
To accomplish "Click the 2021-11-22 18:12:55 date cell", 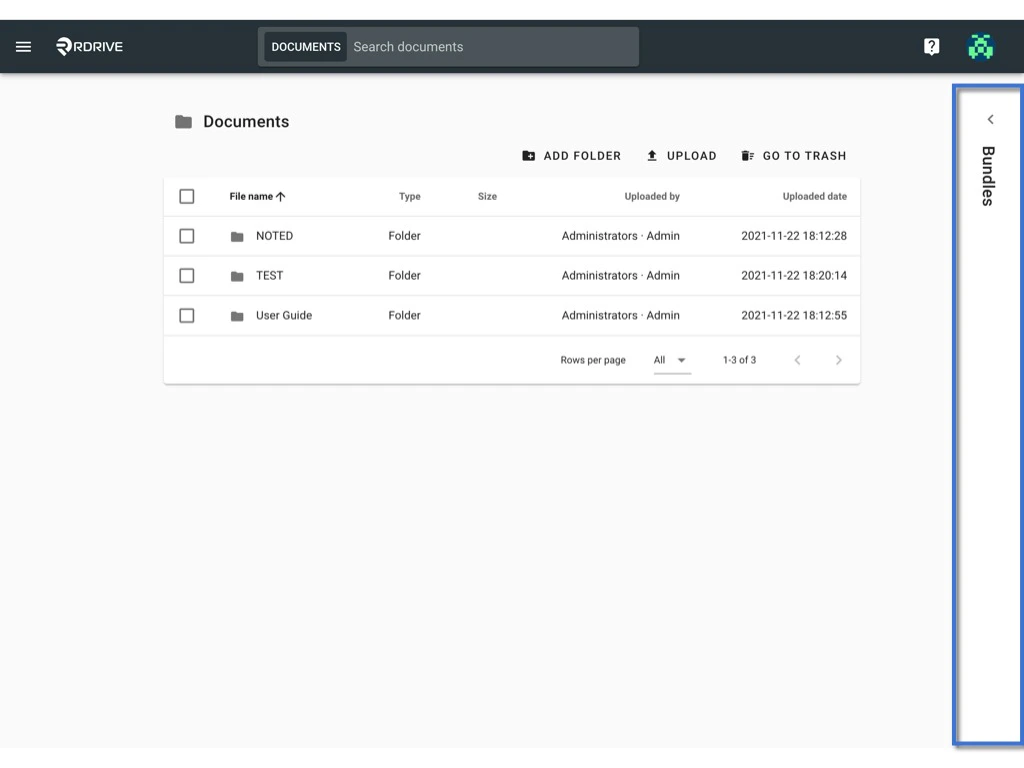I will [x=793, y=315].
